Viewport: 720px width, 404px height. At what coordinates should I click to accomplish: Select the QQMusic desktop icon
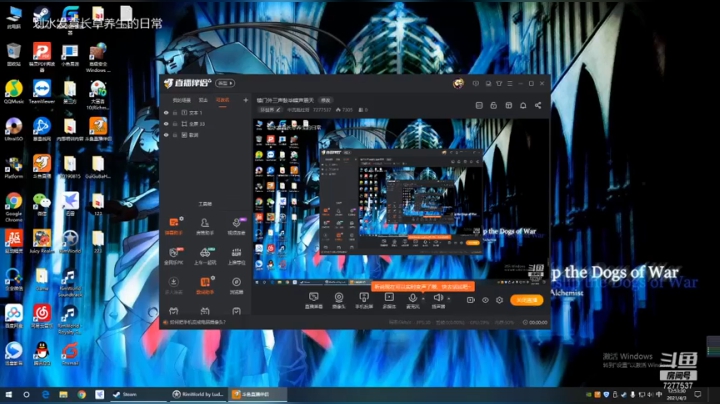[x=14, y=92]
